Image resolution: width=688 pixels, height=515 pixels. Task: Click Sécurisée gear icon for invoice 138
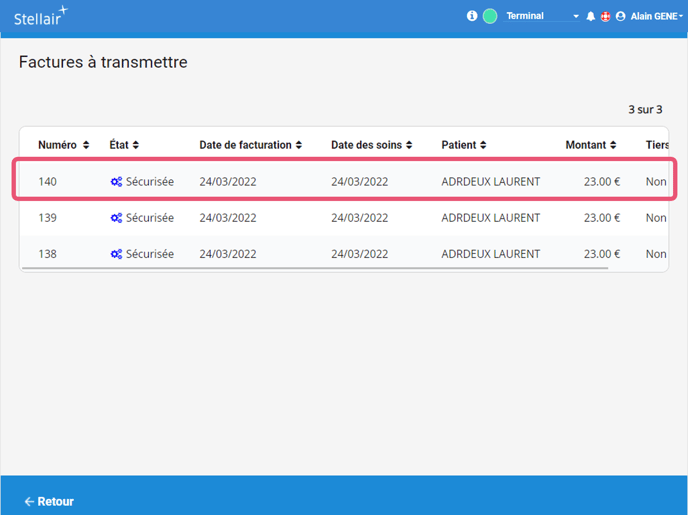(x=116, y=254)
